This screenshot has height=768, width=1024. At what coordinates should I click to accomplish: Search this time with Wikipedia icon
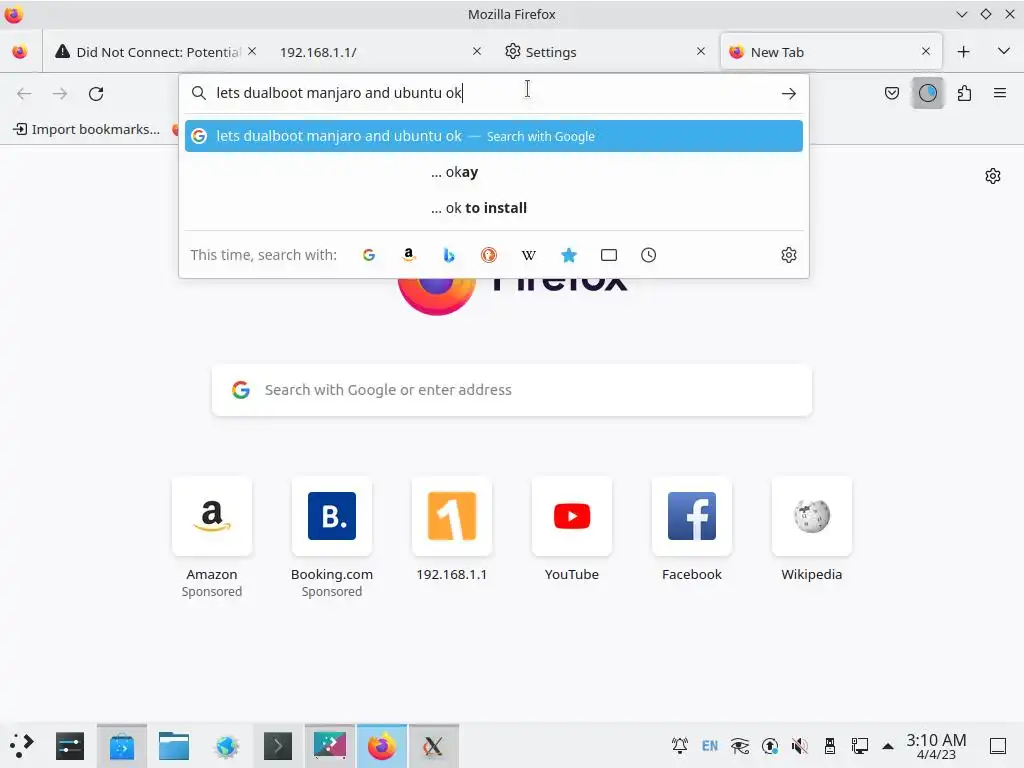click(x=528, y=255)
